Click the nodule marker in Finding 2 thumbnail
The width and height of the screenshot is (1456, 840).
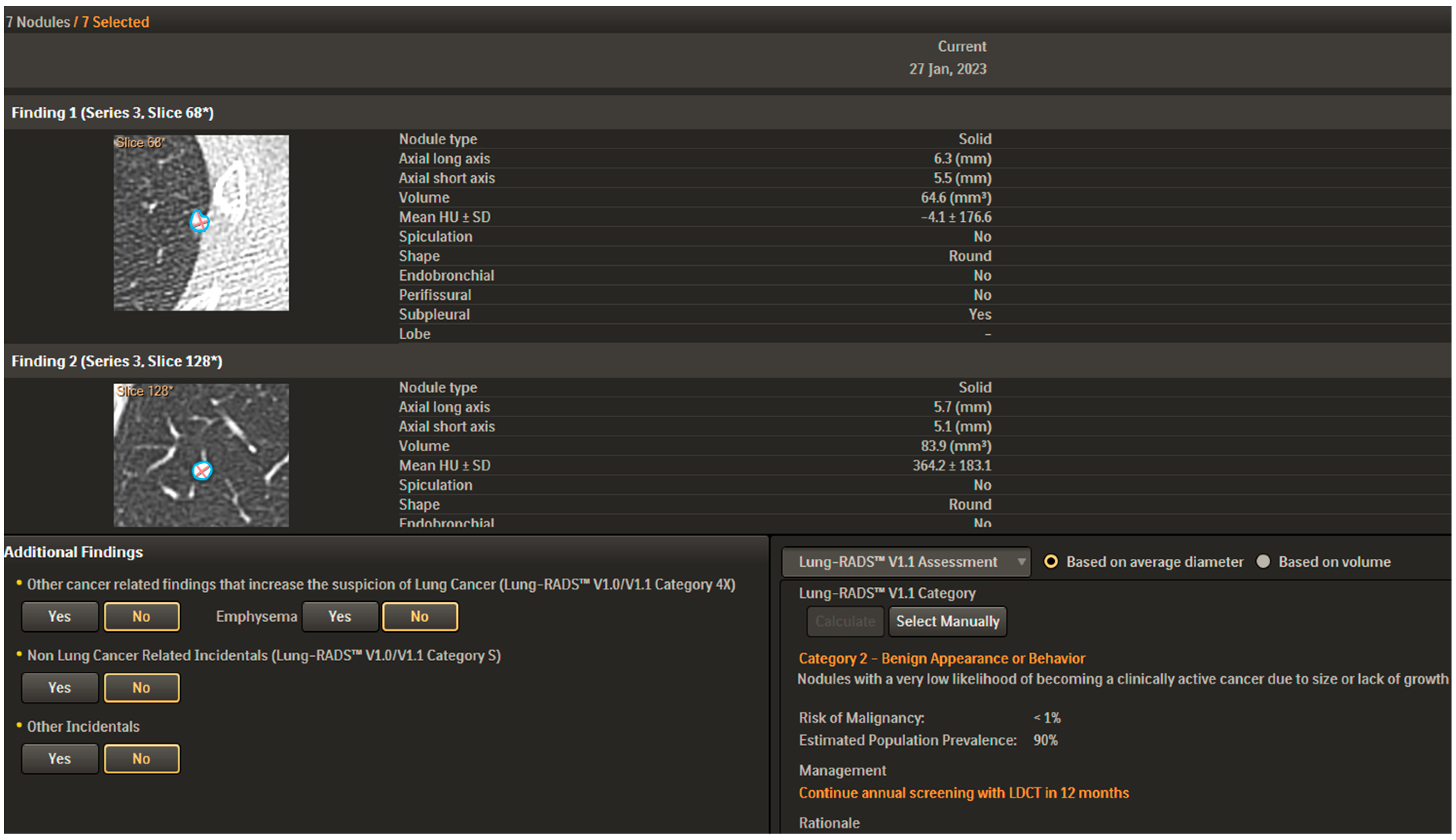(201, 471)
